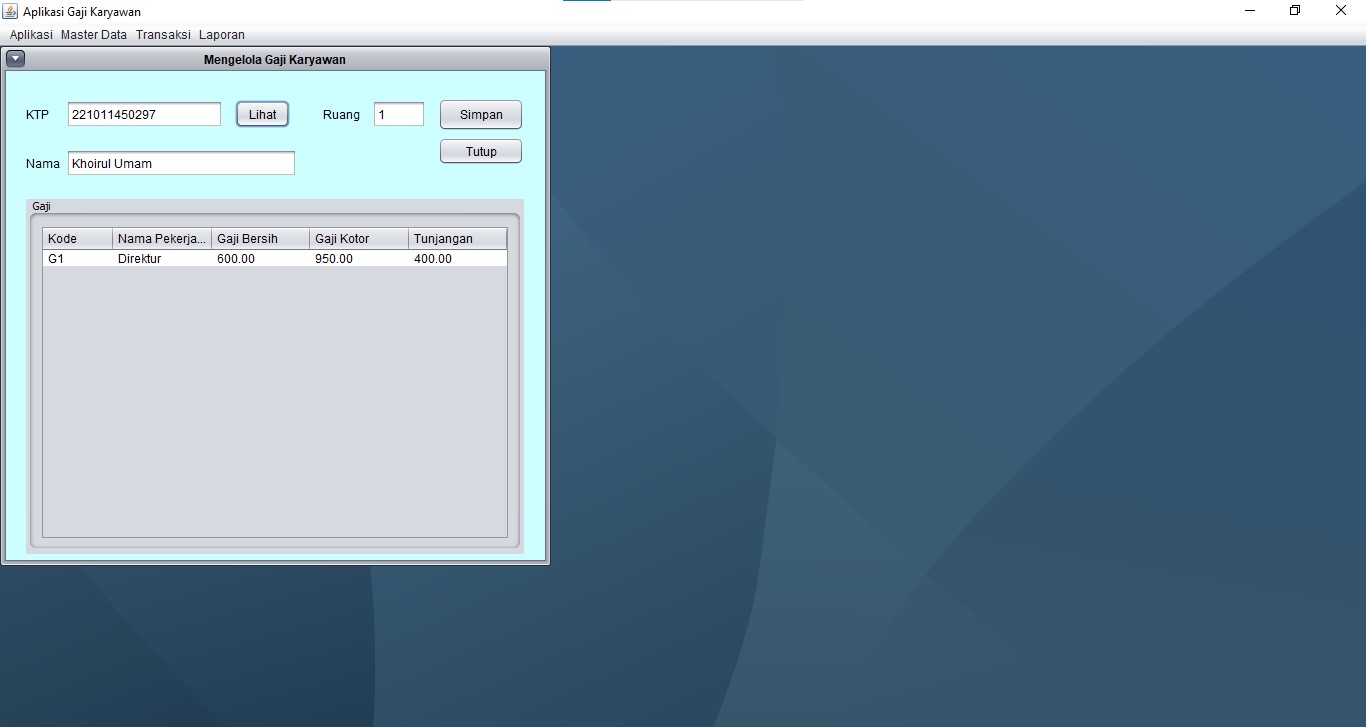
Task: Focus the Ruang input field
Action: 399,115
